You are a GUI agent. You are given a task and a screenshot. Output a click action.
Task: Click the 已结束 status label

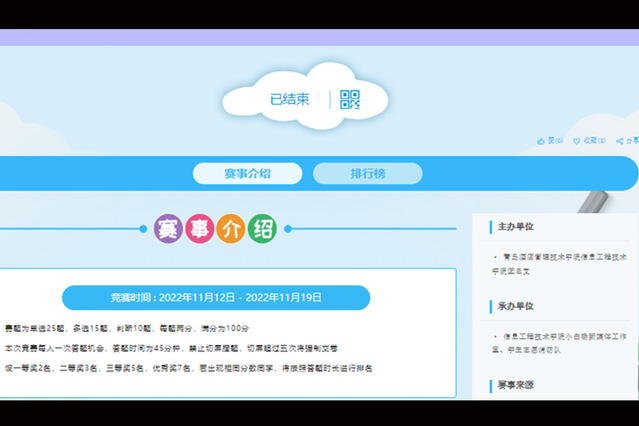[x=289, y=99]
